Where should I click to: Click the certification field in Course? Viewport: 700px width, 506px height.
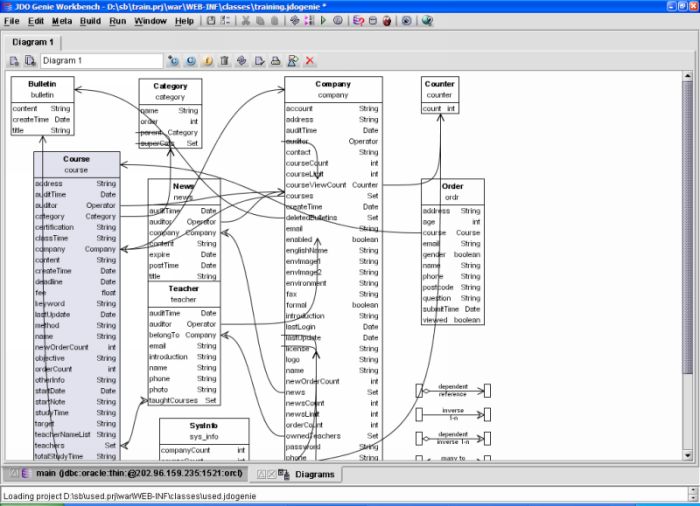pyautogui.click(x=76, y=227)
